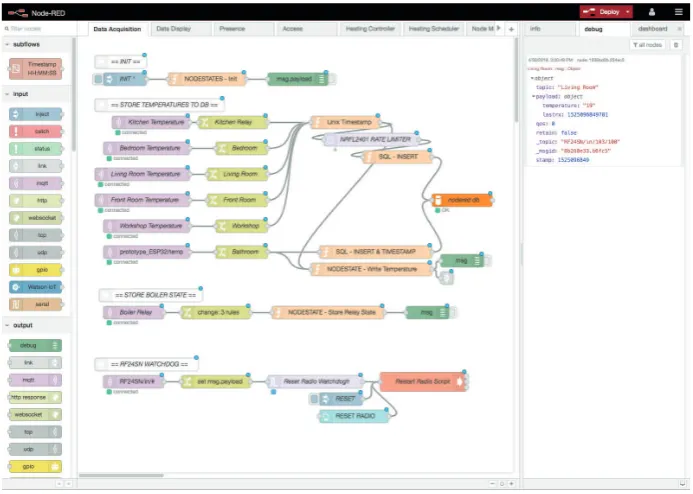Toggle the msg debug node after NODESTATE Write
Screen dimensions: 693x494
pos(488,261)
